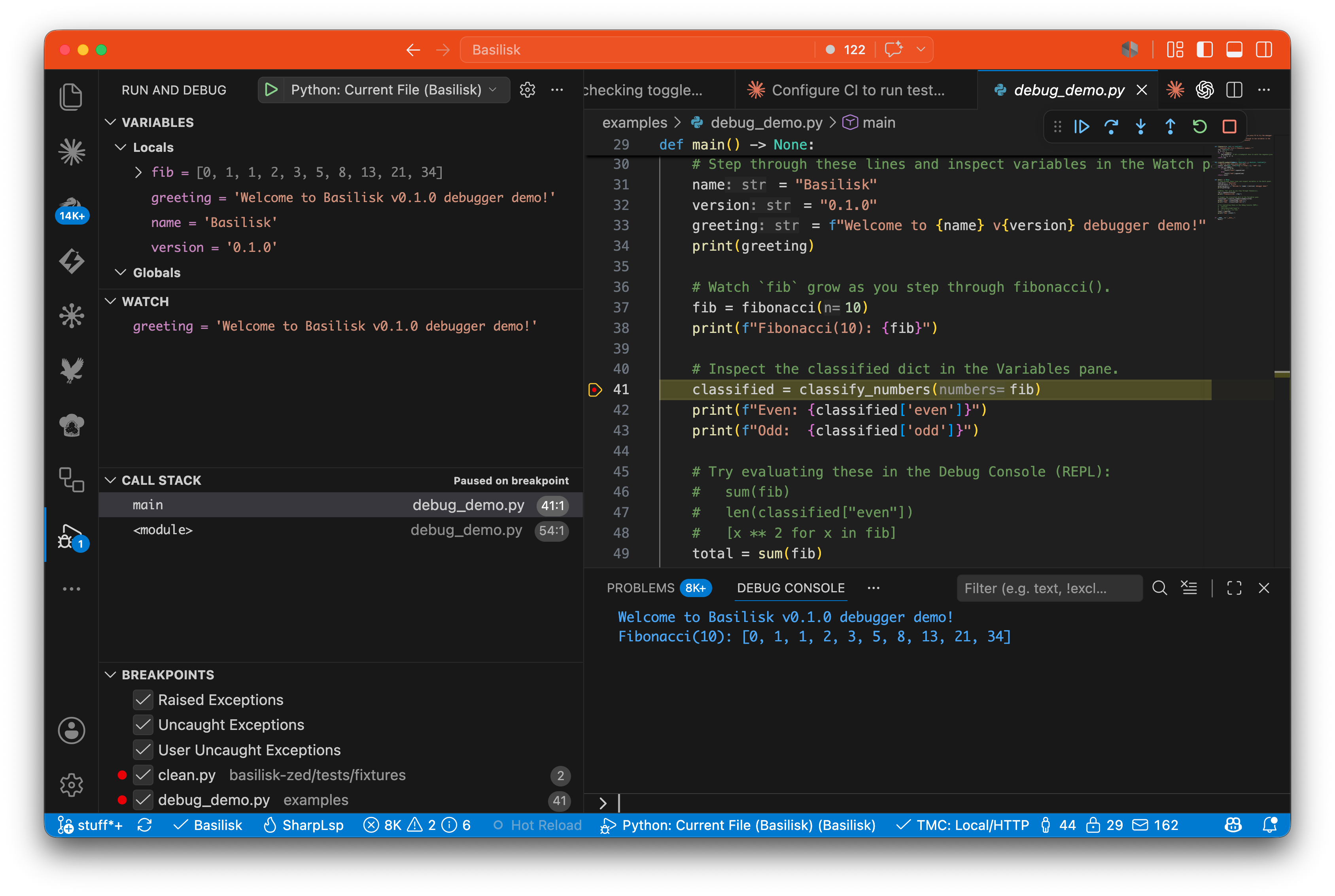
Task: Toggle primary side bar visibility
Action: tap(1205, 50)
